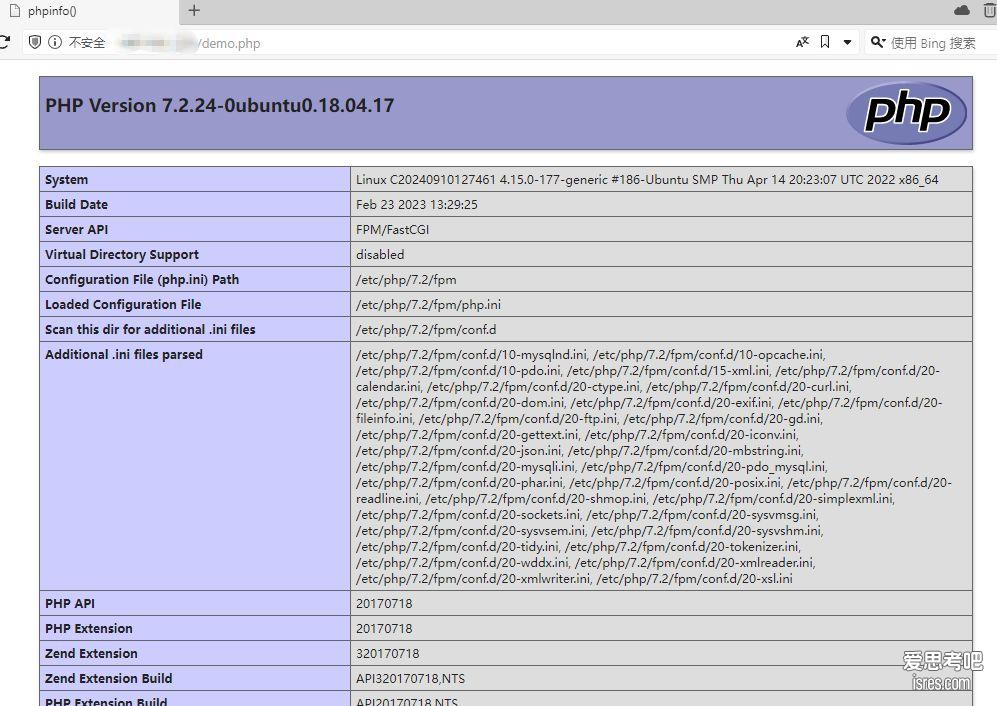997x706 pixels.
Task: Select the Zend Extension label
Action: tap(91, 654)
